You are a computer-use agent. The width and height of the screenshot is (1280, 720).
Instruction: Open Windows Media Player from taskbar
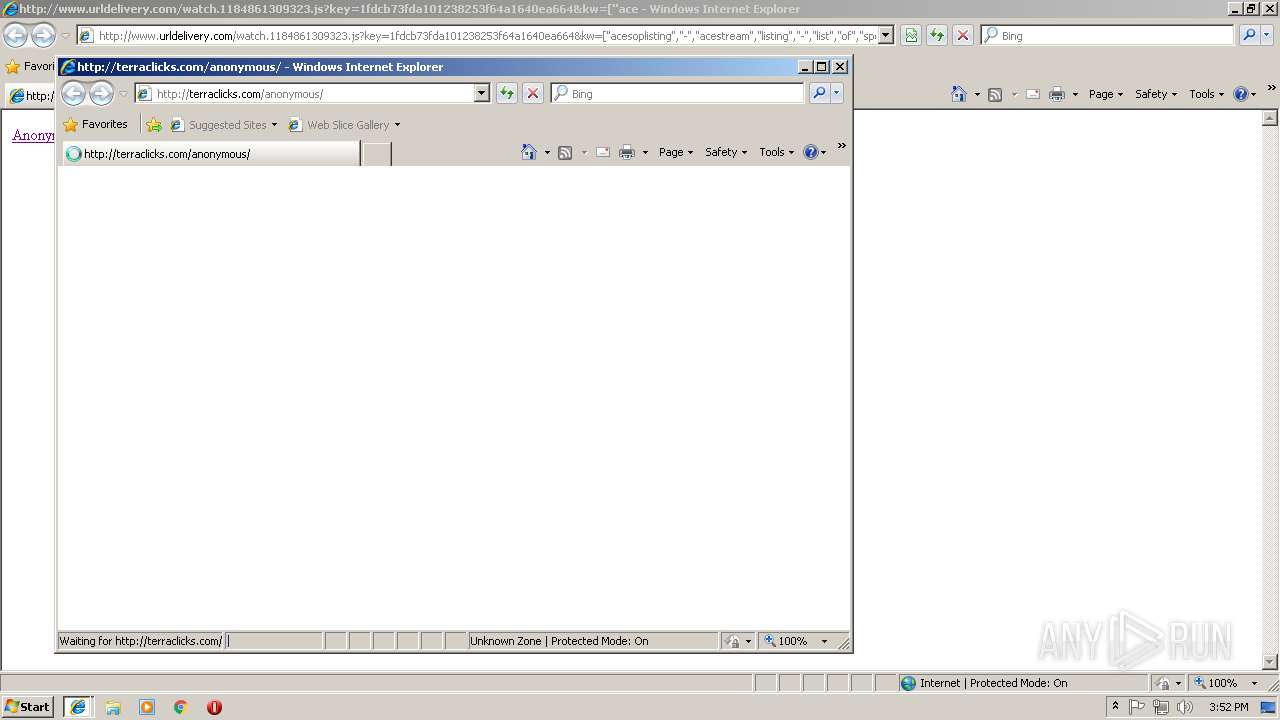[x=147, y=707]
